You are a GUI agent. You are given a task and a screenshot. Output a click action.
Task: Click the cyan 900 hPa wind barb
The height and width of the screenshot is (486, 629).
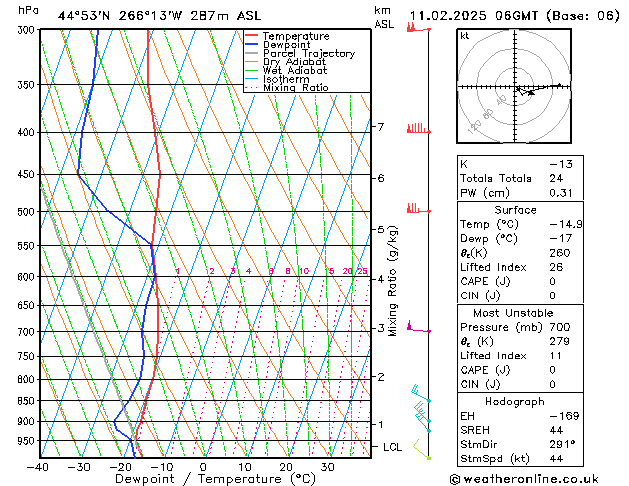422,413
